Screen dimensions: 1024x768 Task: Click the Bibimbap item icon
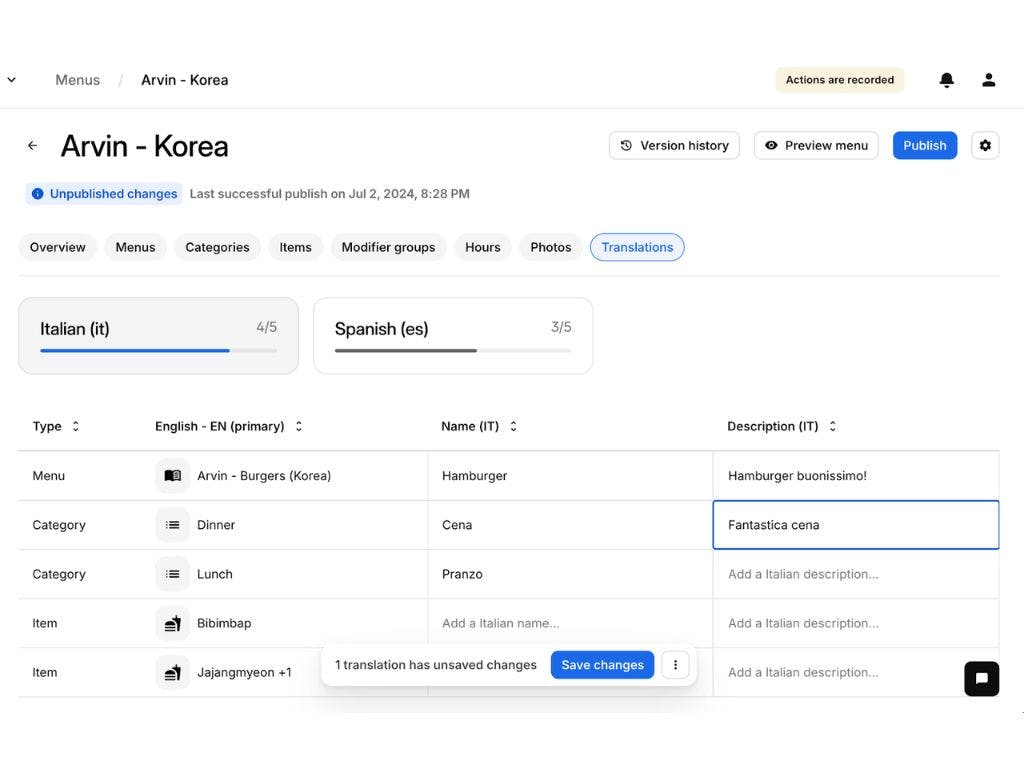[172, 623]
